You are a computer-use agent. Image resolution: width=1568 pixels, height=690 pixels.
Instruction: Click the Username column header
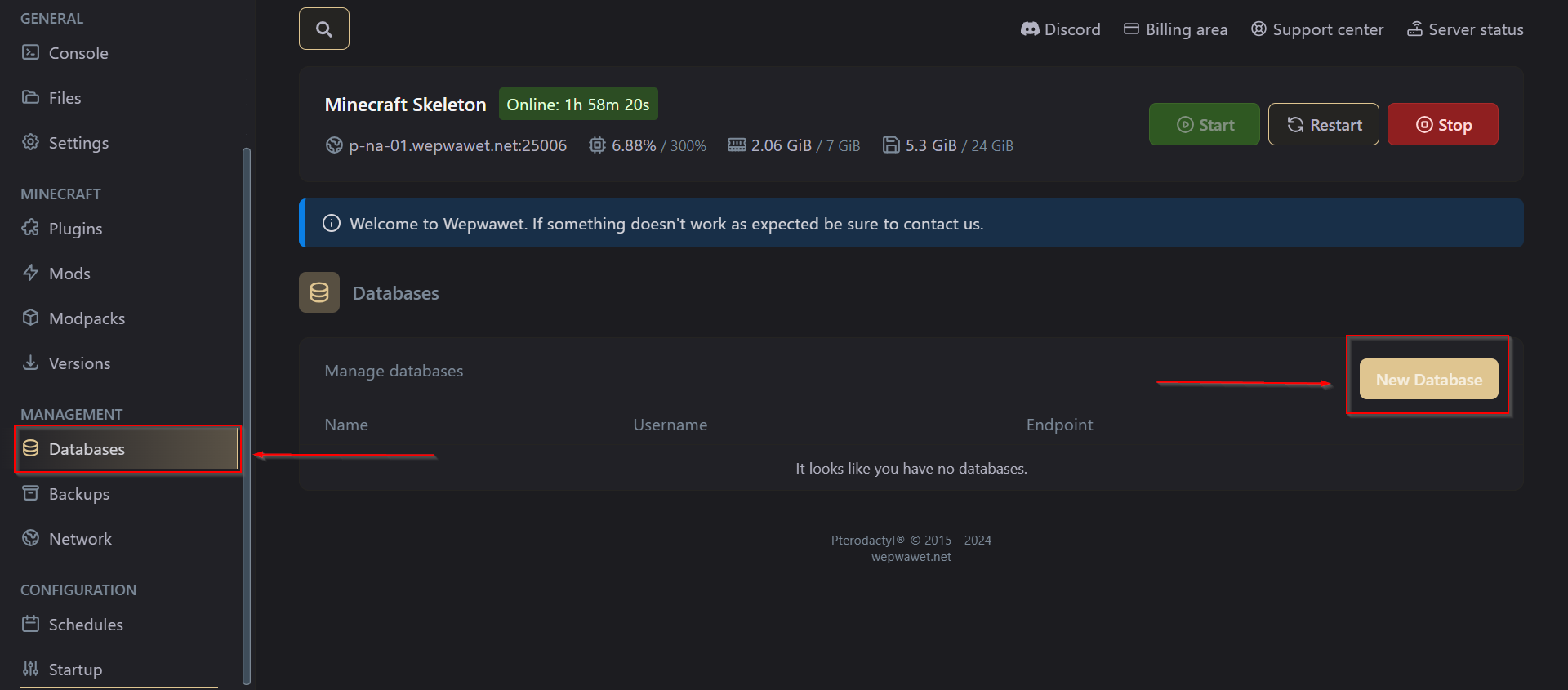click(x=670, y=425)
